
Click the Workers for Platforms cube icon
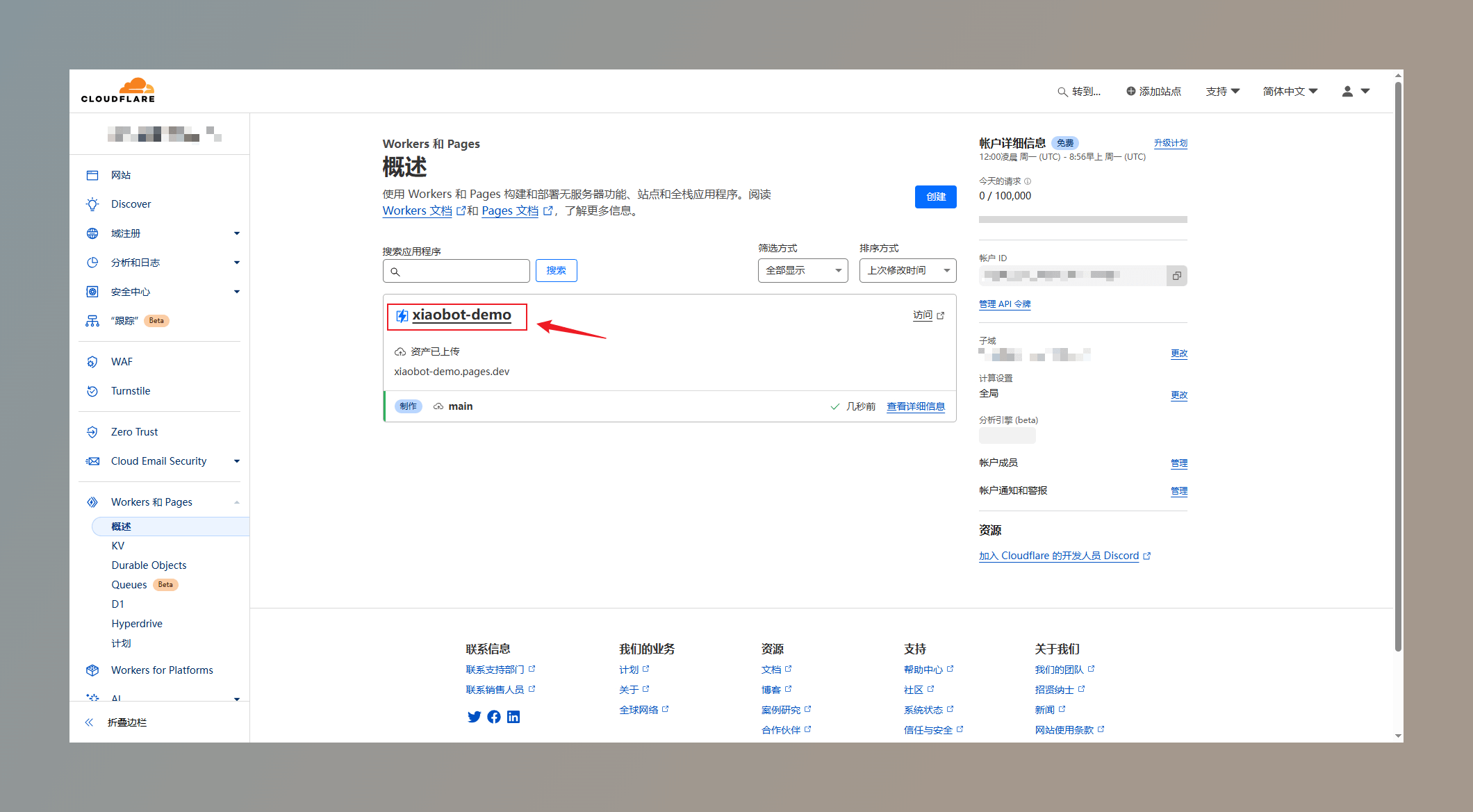[92, 670]
